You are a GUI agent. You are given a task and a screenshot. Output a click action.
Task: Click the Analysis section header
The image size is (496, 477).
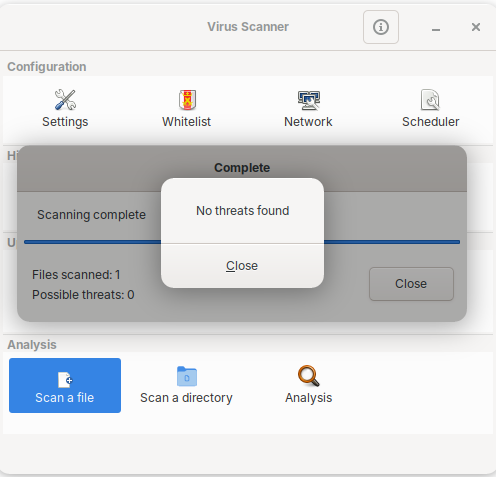pos(32,345)
